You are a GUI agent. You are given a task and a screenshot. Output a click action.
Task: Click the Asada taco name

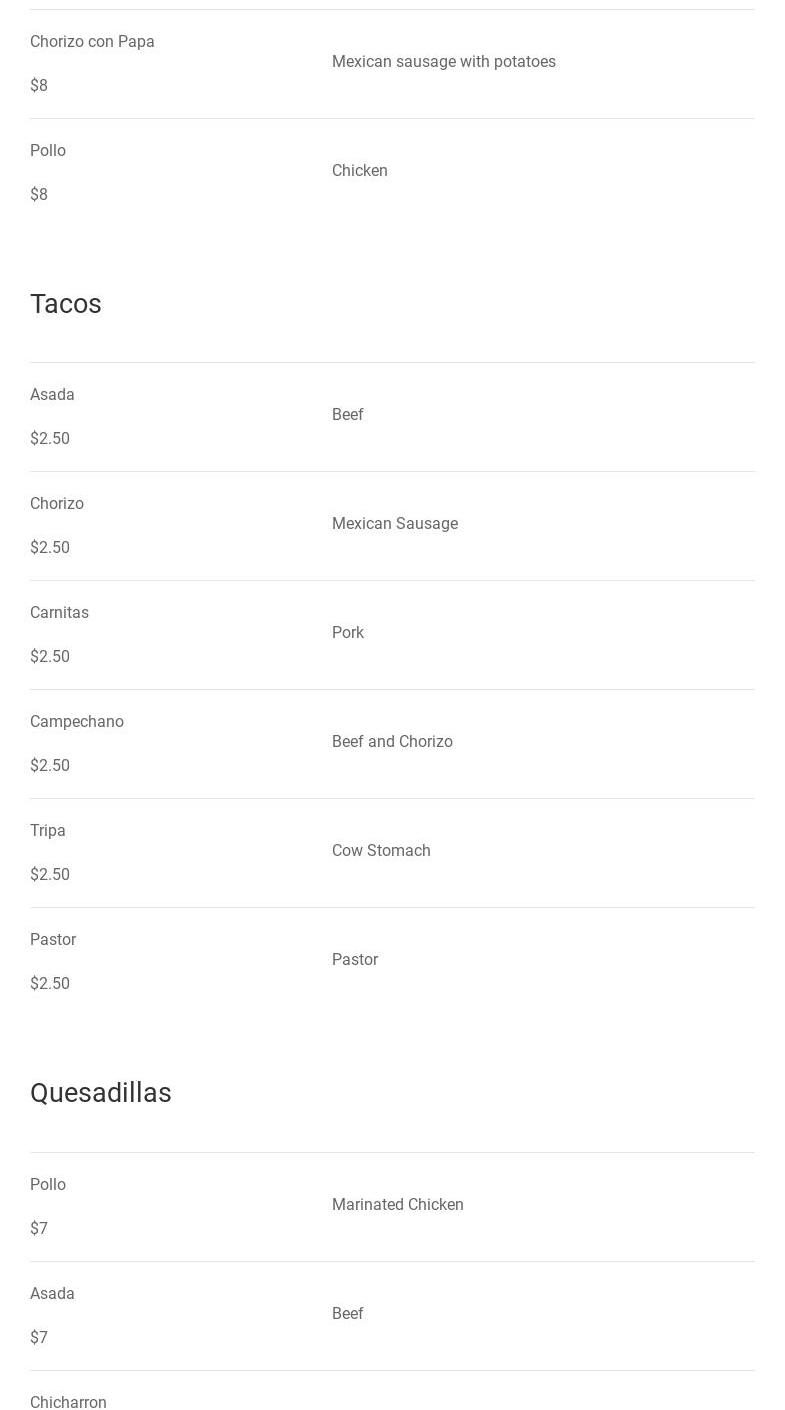pos(52,395)
